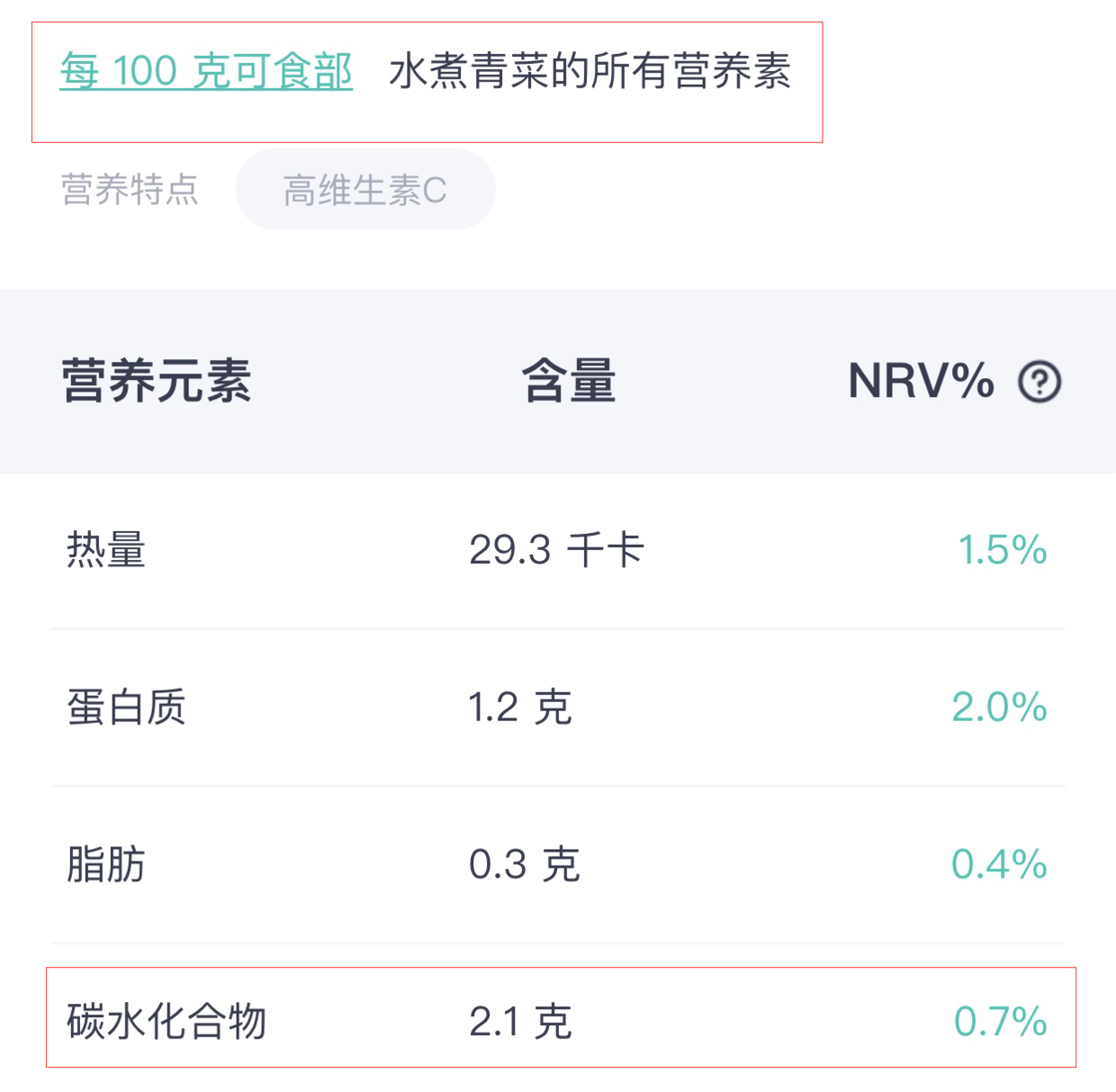The height and width of the screenshot is (1092, 1116).
Task: Click the 0.4% NRV value for 脂肪
Action: tap(1000, 864)
